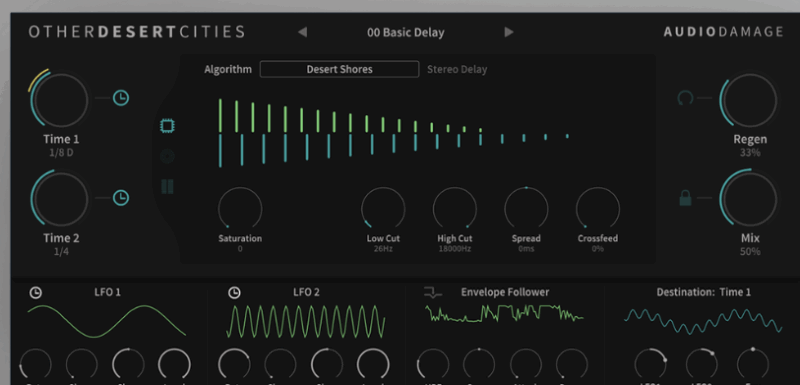Select the double-bar mode icon below the disc
This screenshot has width=800, height=385.
pos(167,187)
